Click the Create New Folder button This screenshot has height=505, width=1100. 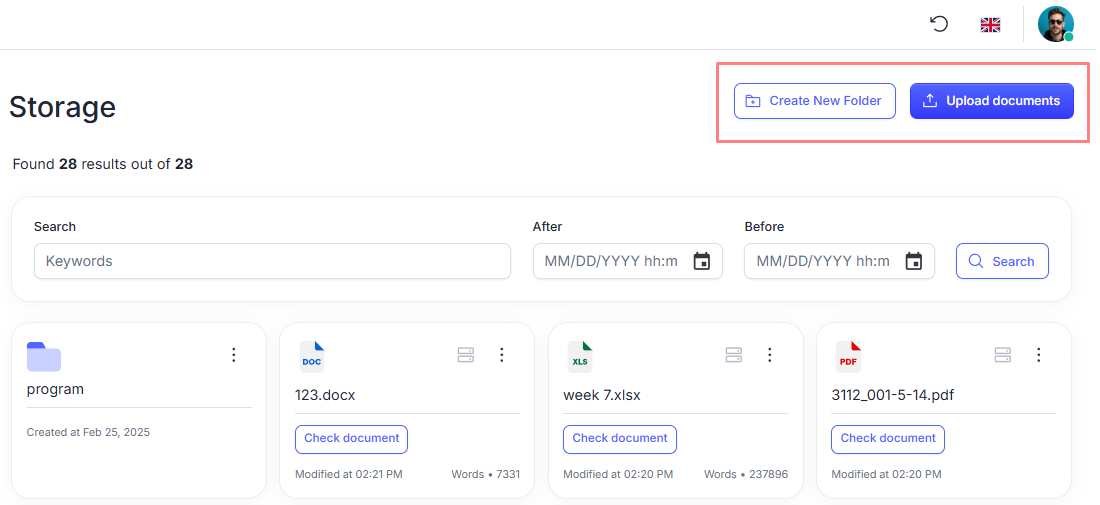pyautogui.click(x=814, y=101)
